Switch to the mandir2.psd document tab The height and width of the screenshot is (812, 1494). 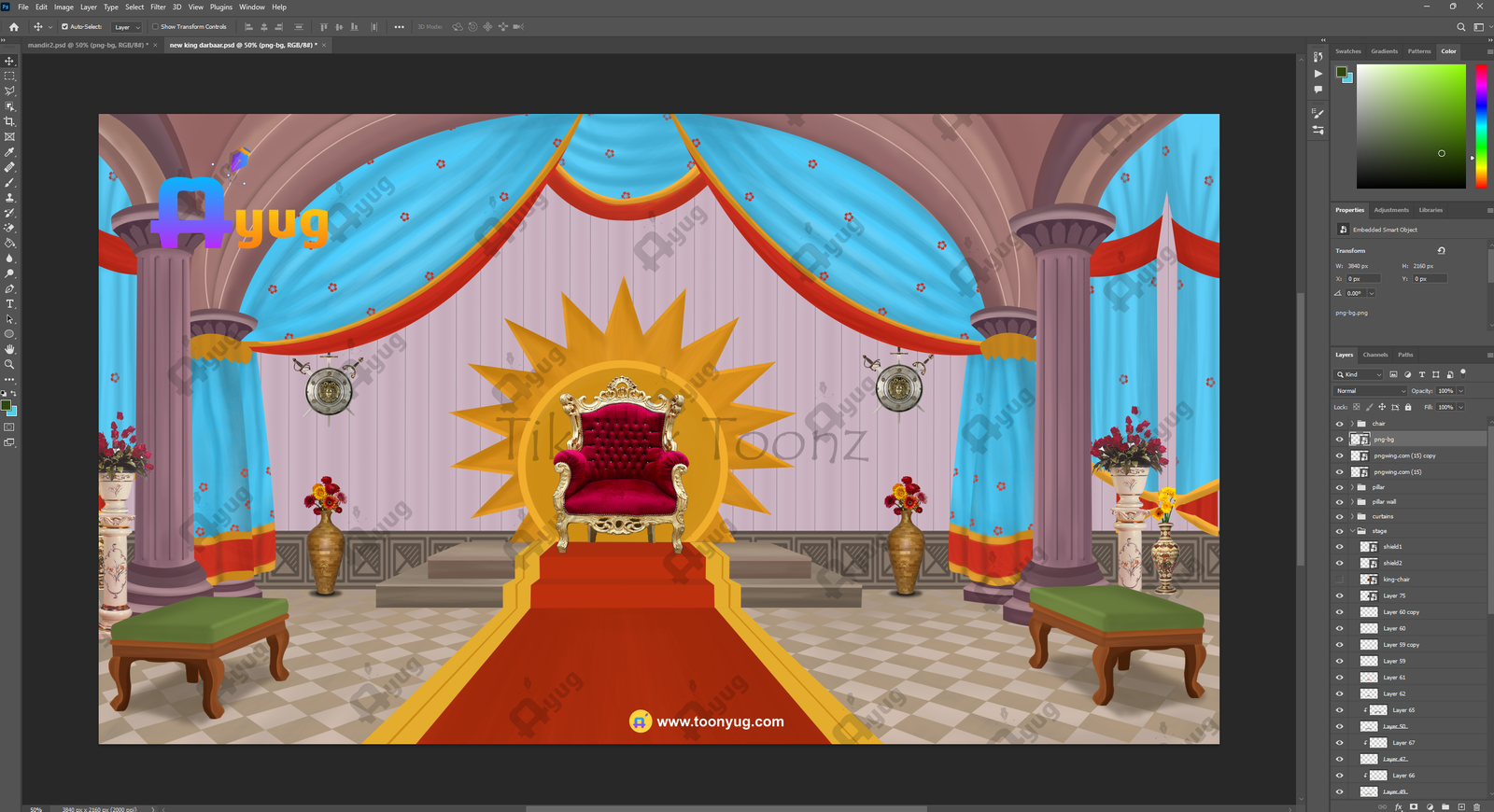pyautogui.click(x=86, y=45)
